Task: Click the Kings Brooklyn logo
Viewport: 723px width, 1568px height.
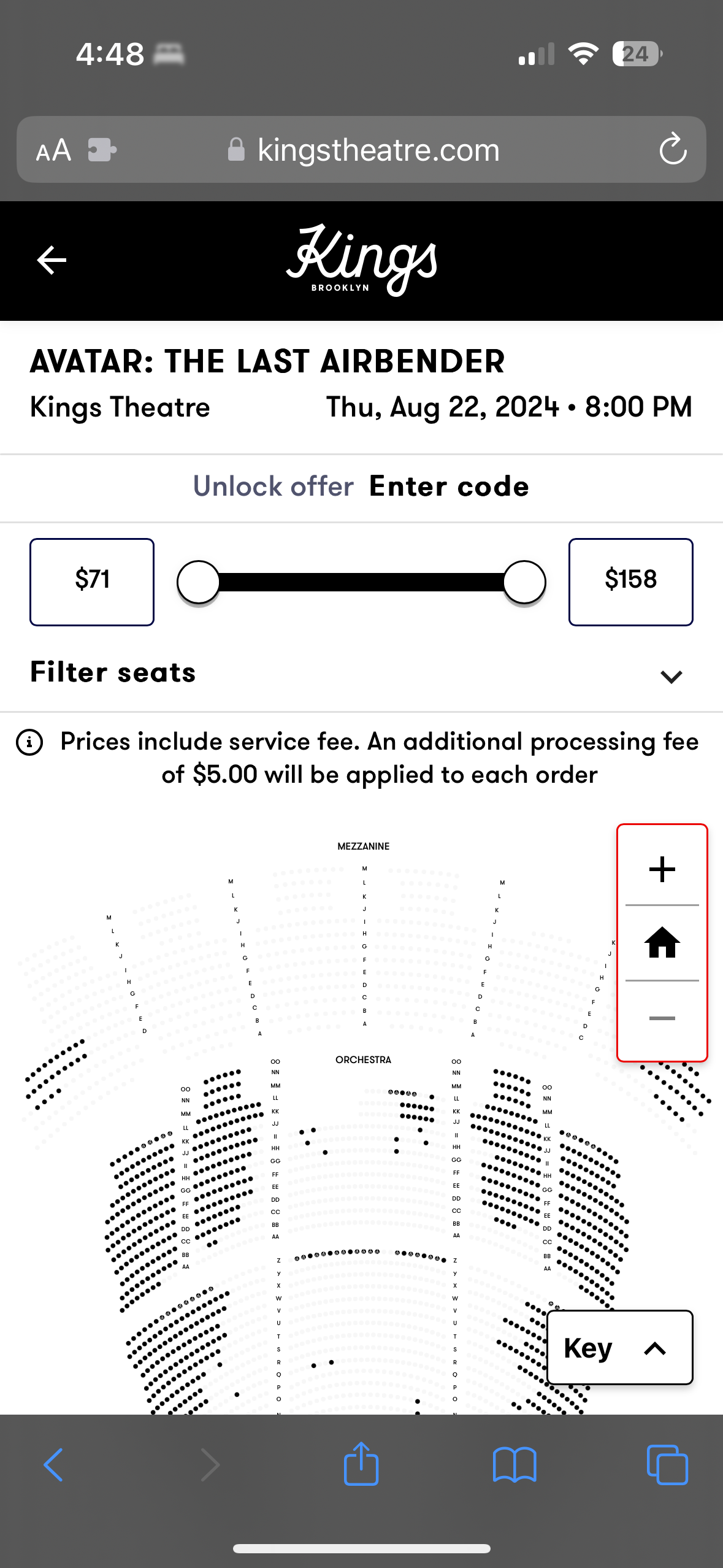Action: pos(362,260)
